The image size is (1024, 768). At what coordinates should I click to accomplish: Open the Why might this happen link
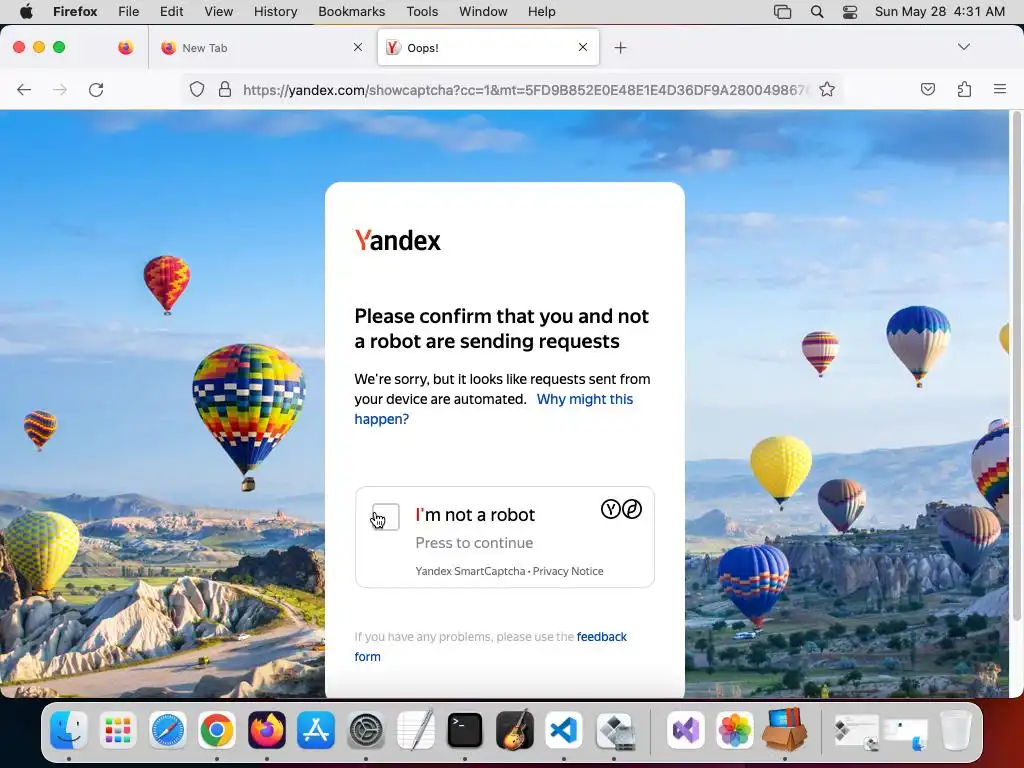pos(494,409)
